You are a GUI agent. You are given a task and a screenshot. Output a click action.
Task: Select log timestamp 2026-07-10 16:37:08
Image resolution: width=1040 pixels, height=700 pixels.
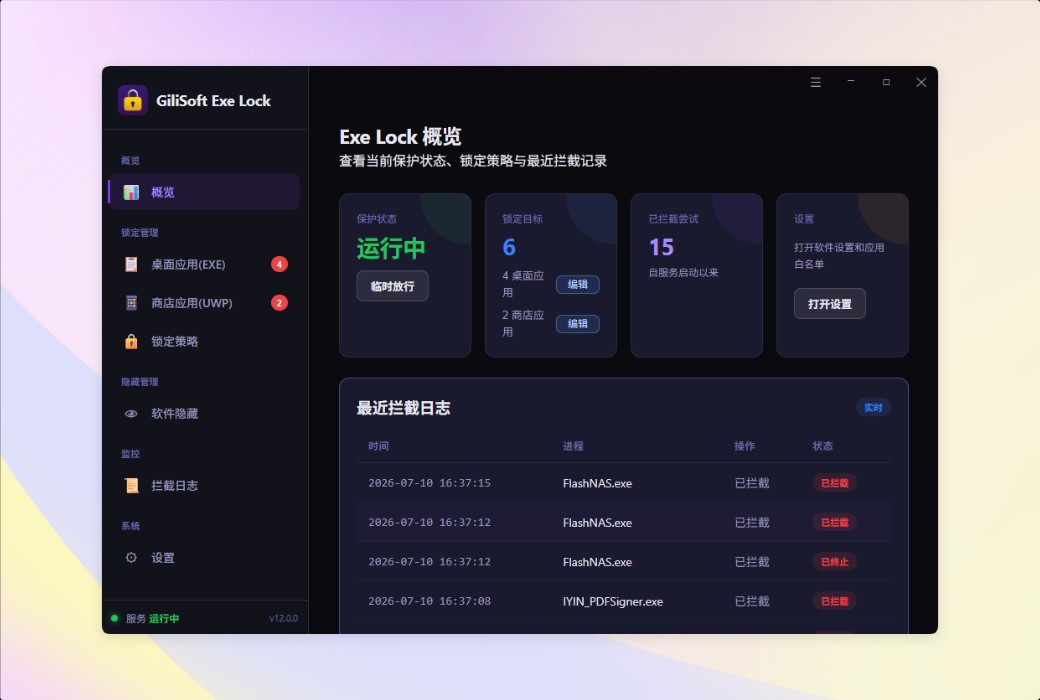(430, 601)
